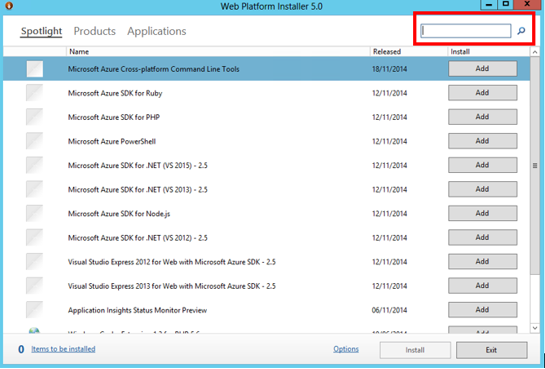Select the Azure PowerShell product icon
The width and height of the screenshot is (545, 369).
(35, 141)
